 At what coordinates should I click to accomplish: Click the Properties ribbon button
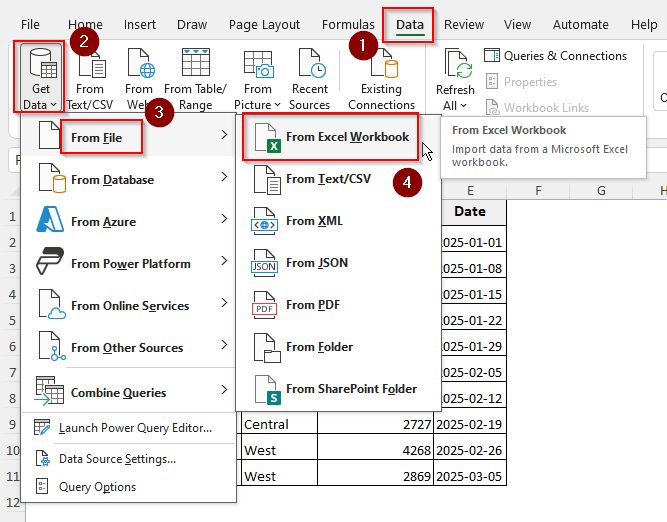521,82
